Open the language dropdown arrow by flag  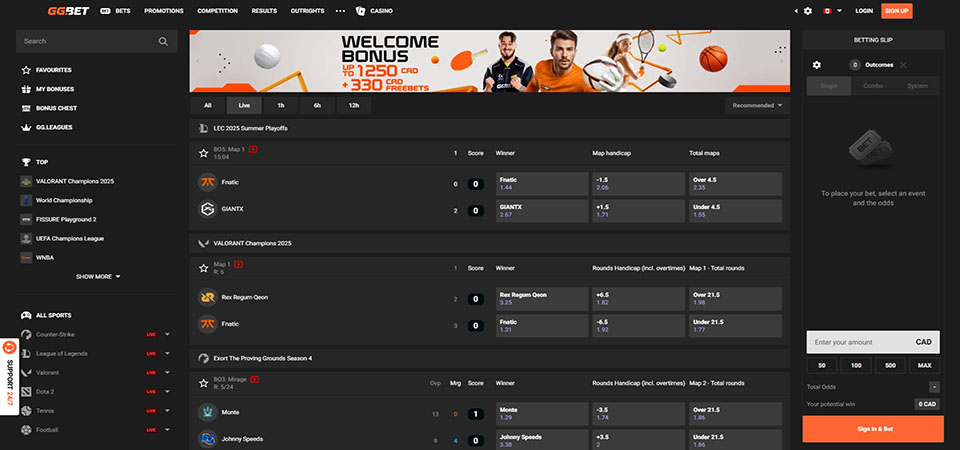click(x=839, y=11)
